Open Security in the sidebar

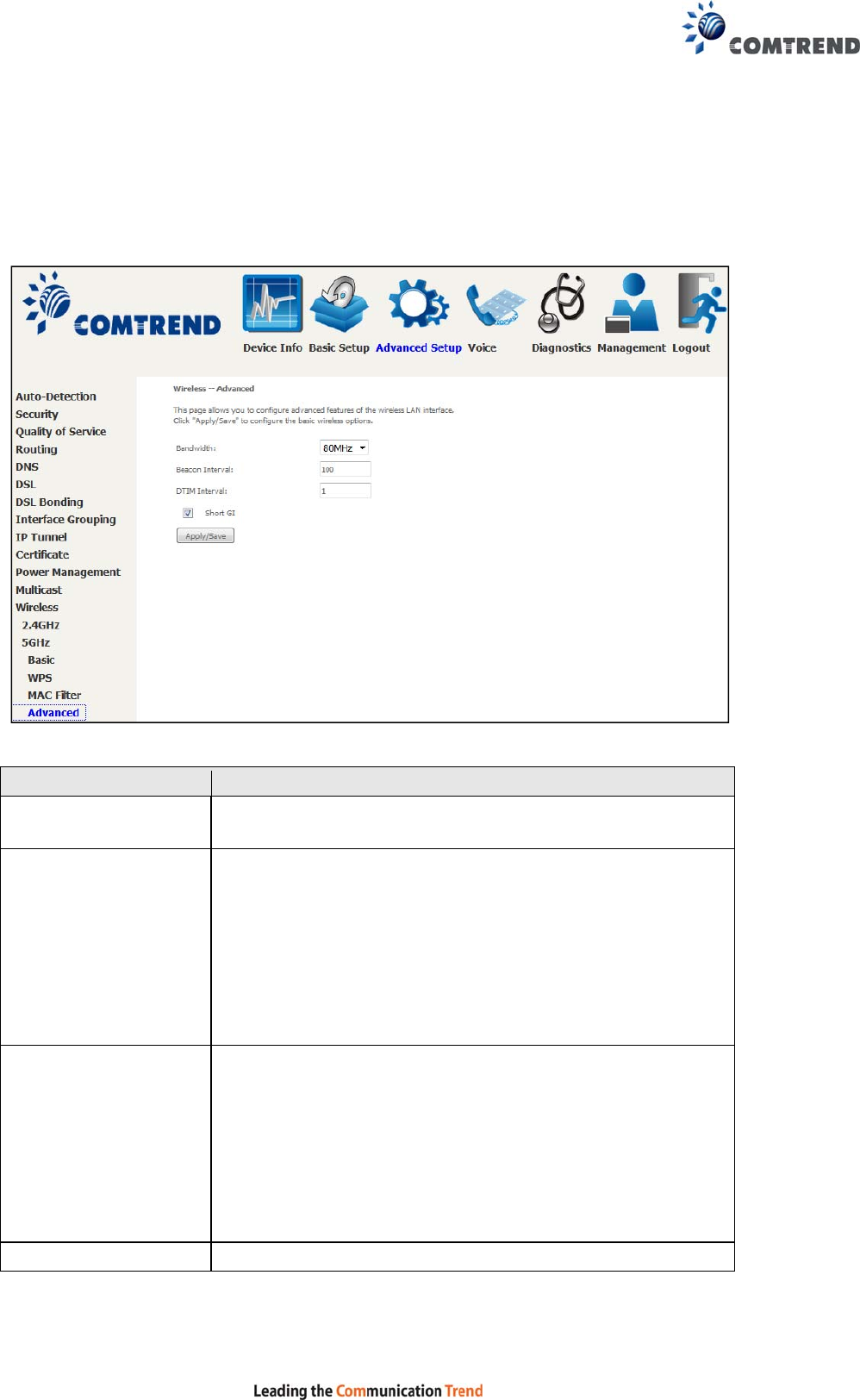point(37,415)
